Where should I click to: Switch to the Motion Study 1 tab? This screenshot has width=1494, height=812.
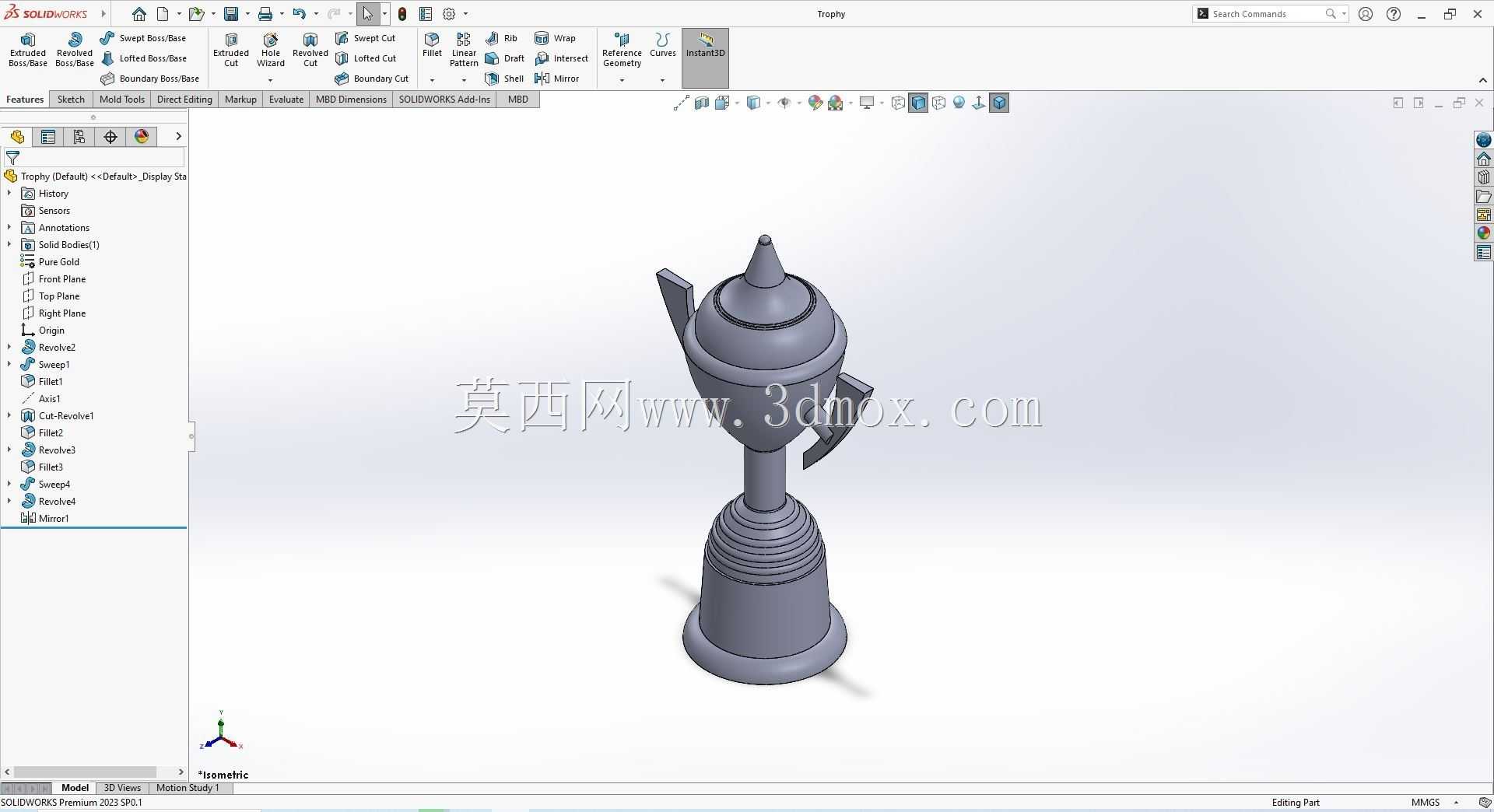coord(188,788)
